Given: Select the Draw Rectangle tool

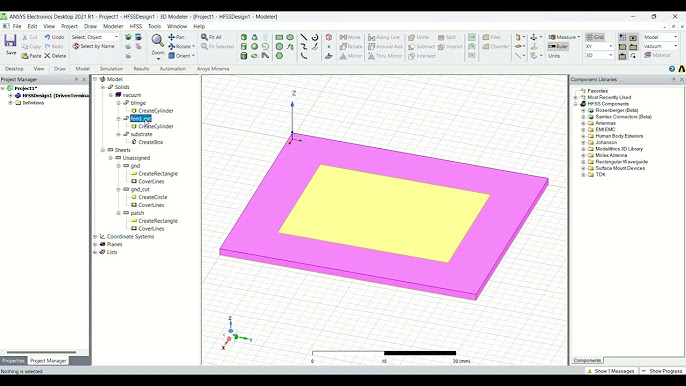Looking at the screenshot, I should (x=279, y=37).
